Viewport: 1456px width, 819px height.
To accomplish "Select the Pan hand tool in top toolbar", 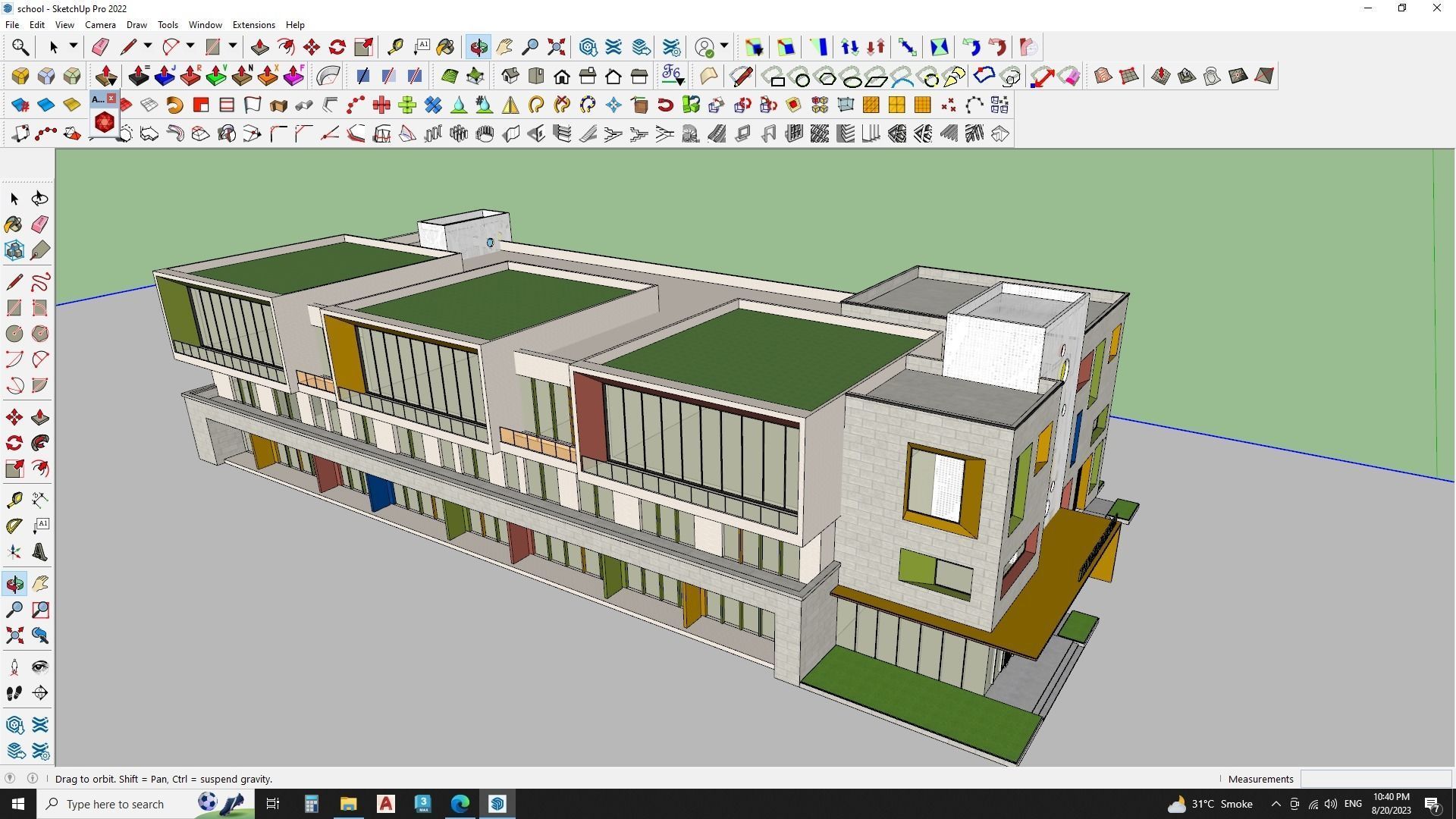I will 504,47.
